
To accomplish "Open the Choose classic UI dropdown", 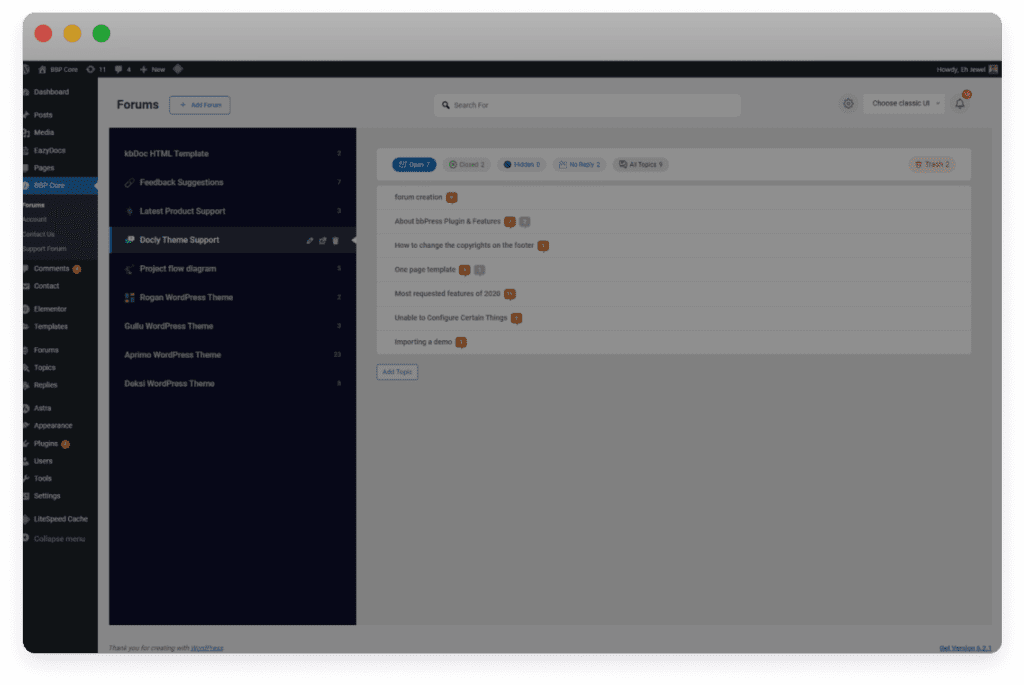I will click(905, 103).
